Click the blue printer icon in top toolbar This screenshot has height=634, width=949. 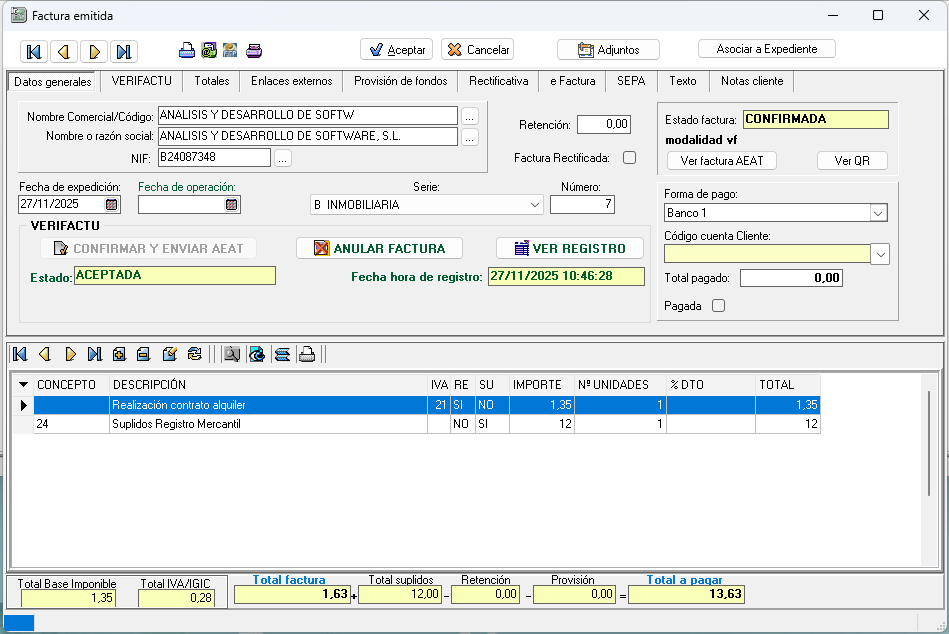(x=186, y=51)
